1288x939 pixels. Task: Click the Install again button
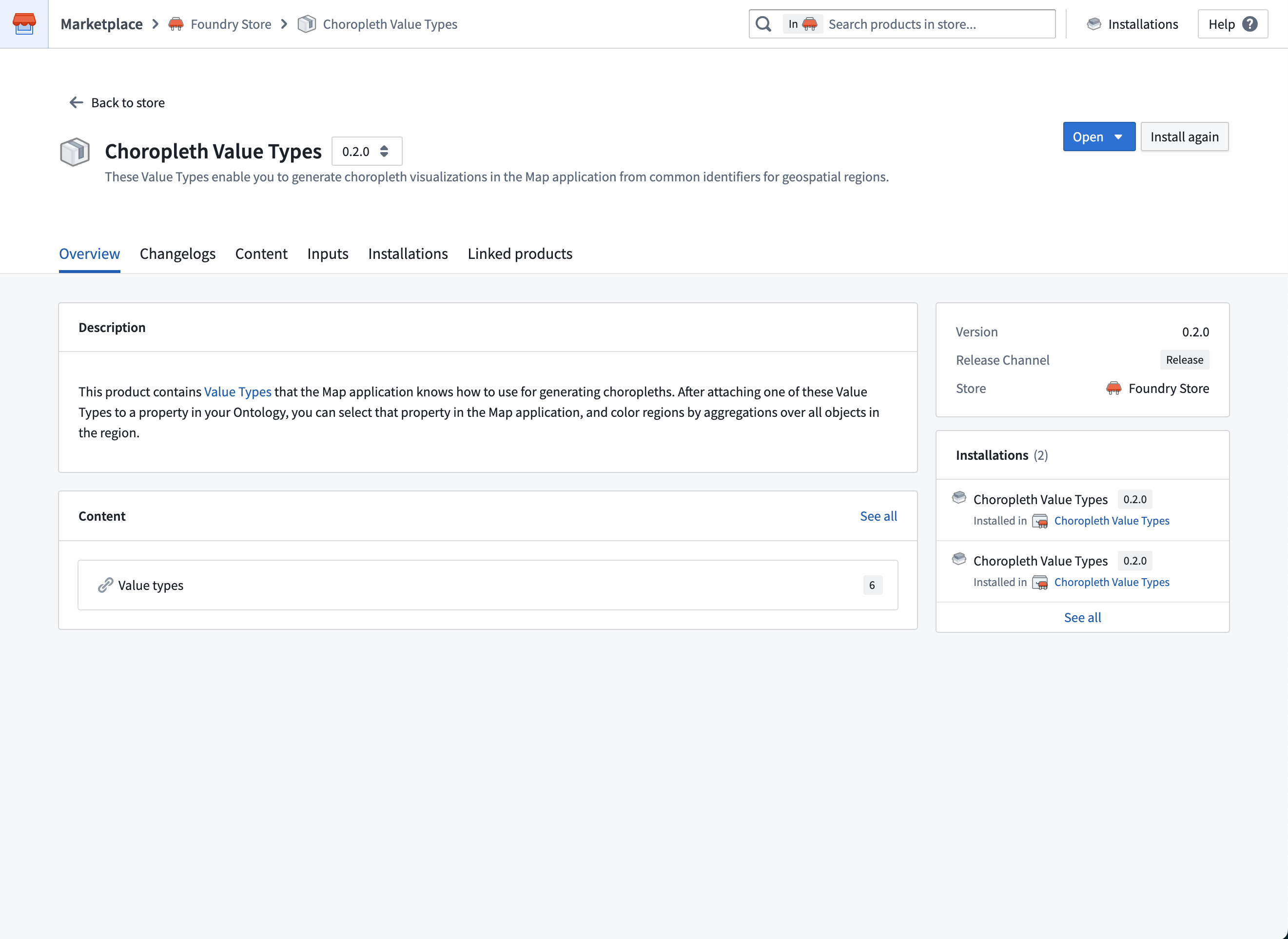point(1184,137)
